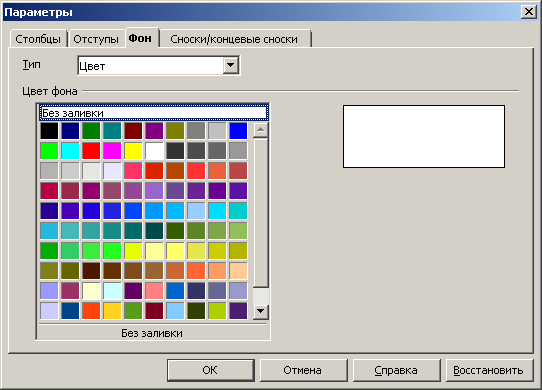542x390 pixels.
Task: Choose the maroon swatch in the top row
Action: pyautogui.click(x=133, y=131)
